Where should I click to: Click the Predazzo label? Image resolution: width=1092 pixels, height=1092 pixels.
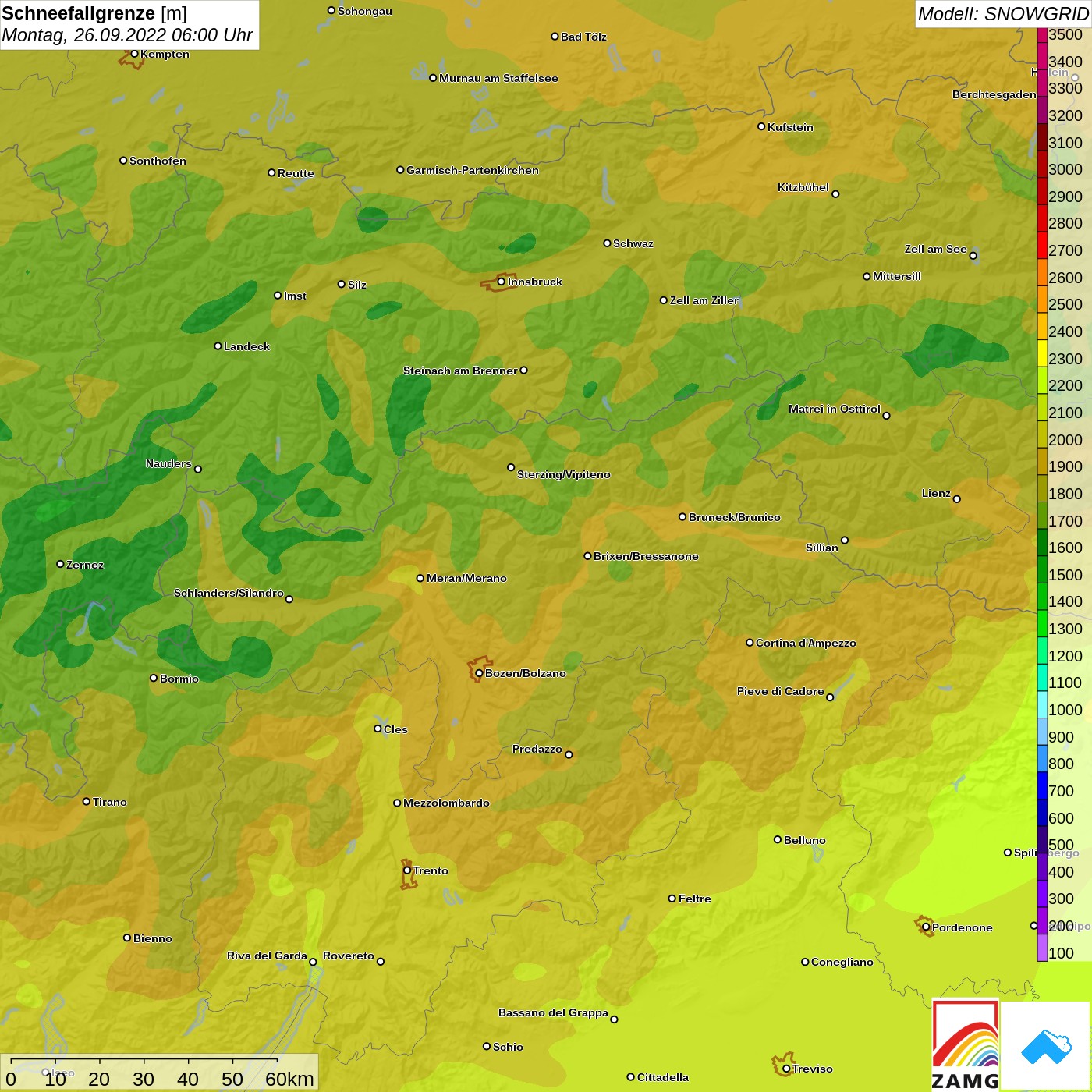pyautogui.click(x=537, y=749)
